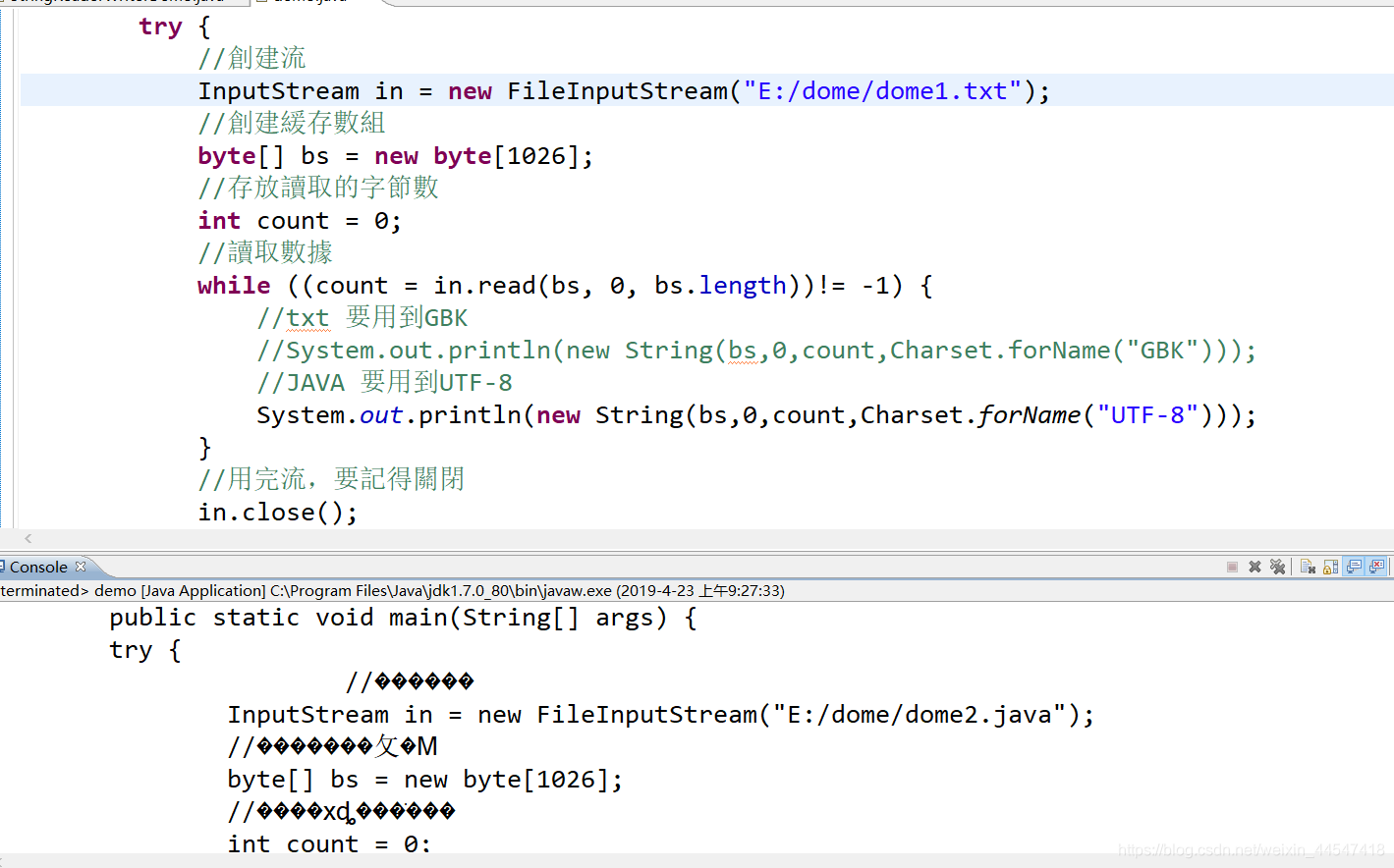Click the highlighted InputStream declaration line in editor

707,90
